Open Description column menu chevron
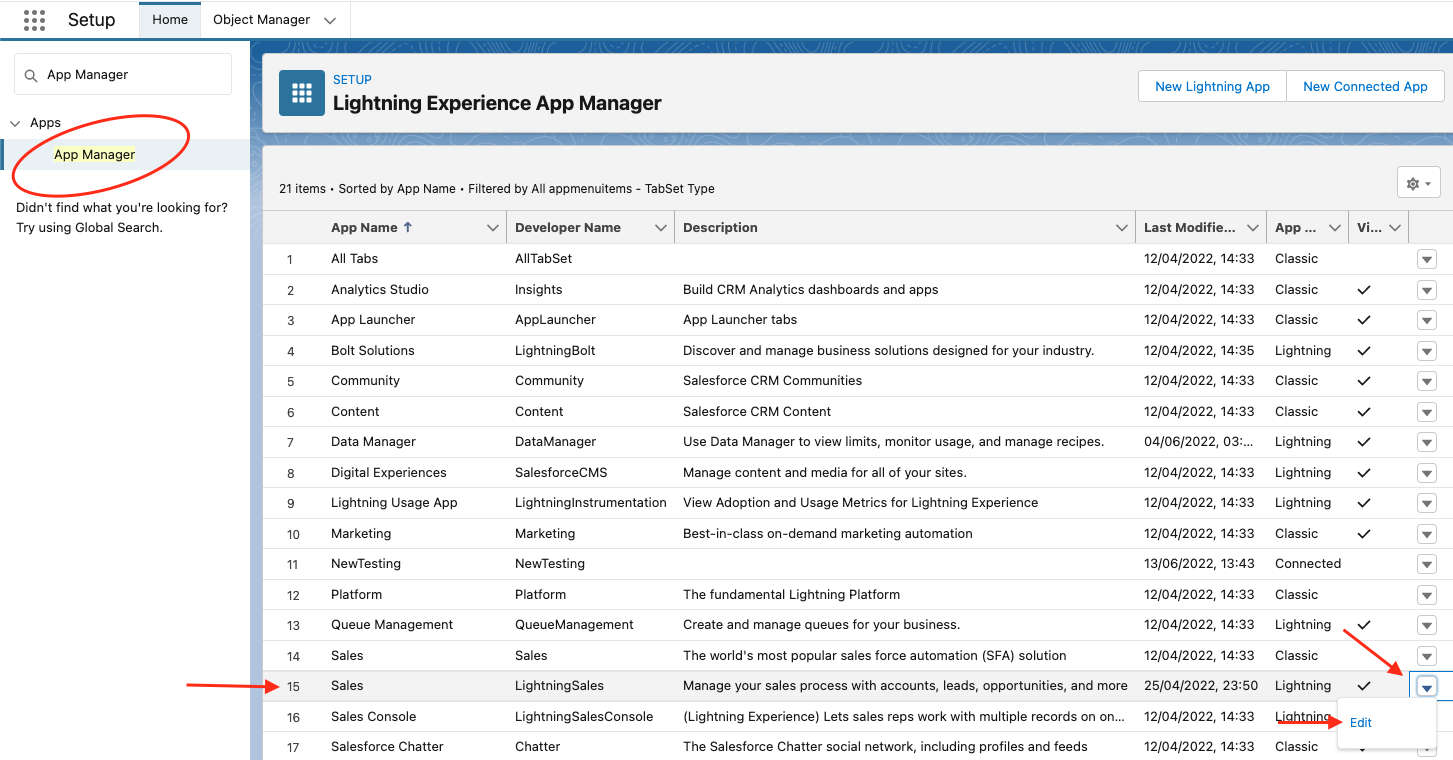 [x=1121, y=228]
